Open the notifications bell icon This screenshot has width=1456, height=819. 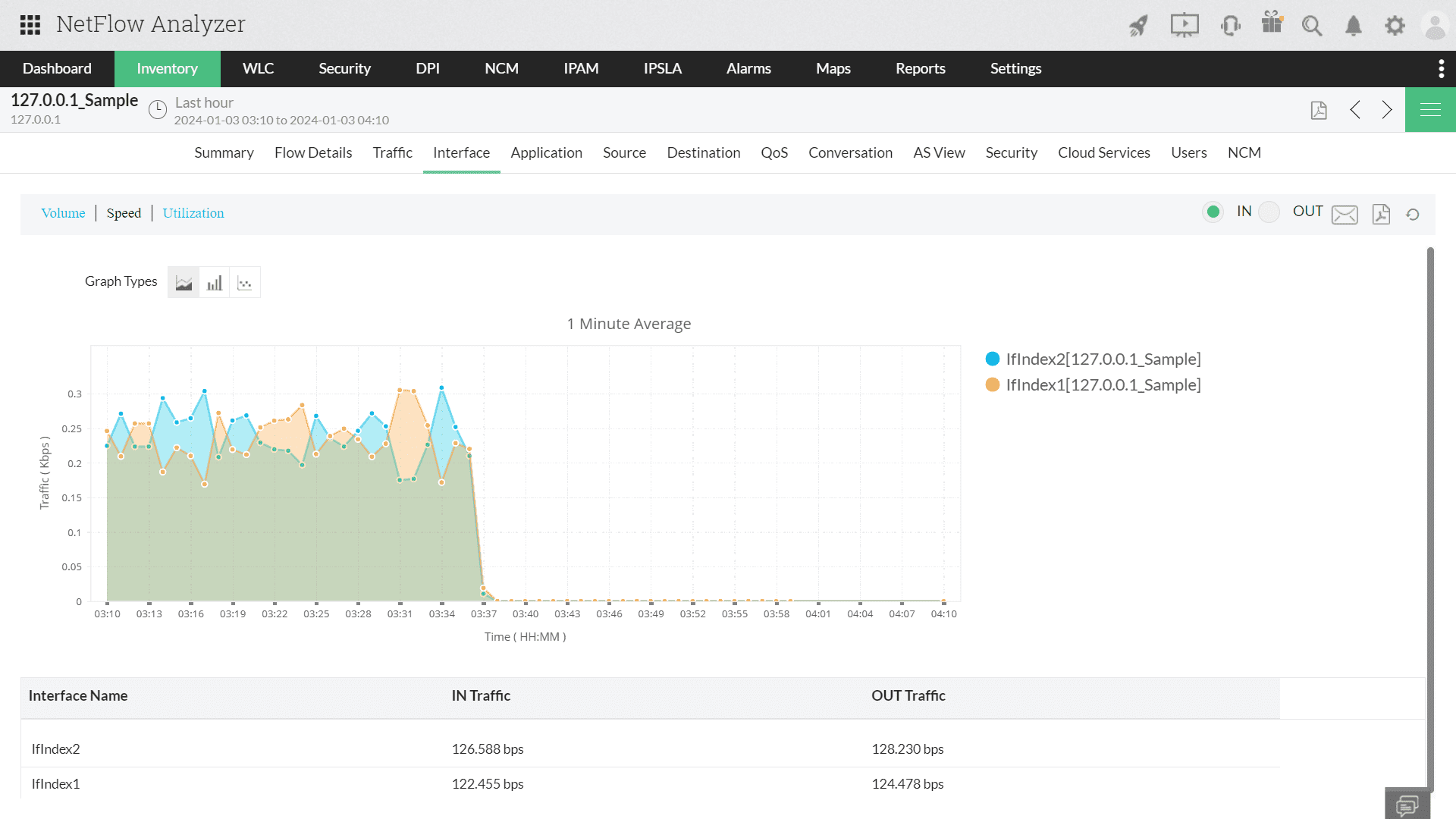pyautogui.click(x=1354, y=26)
